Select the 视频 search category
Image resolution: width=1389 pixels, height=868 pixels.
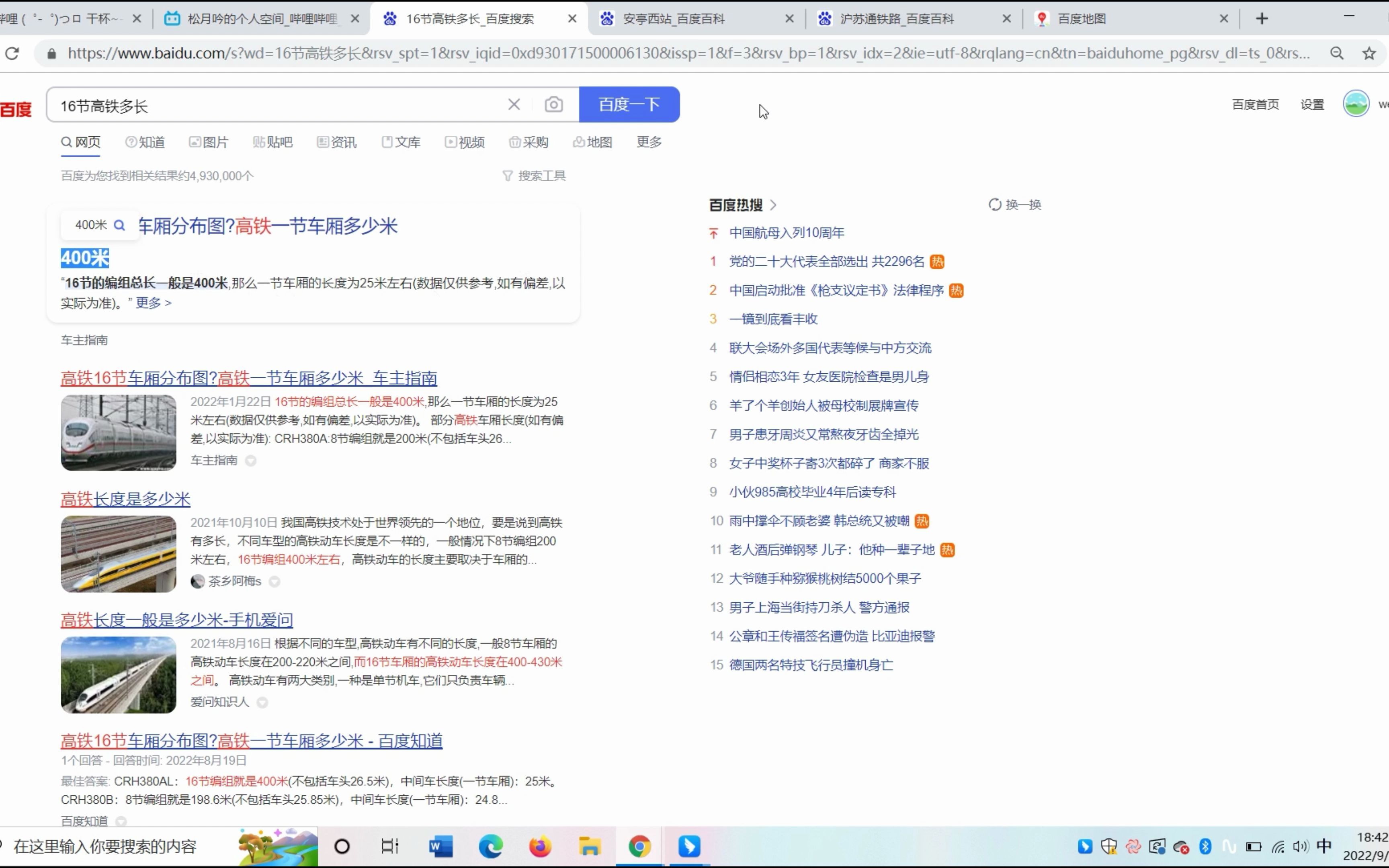(465, 142)
